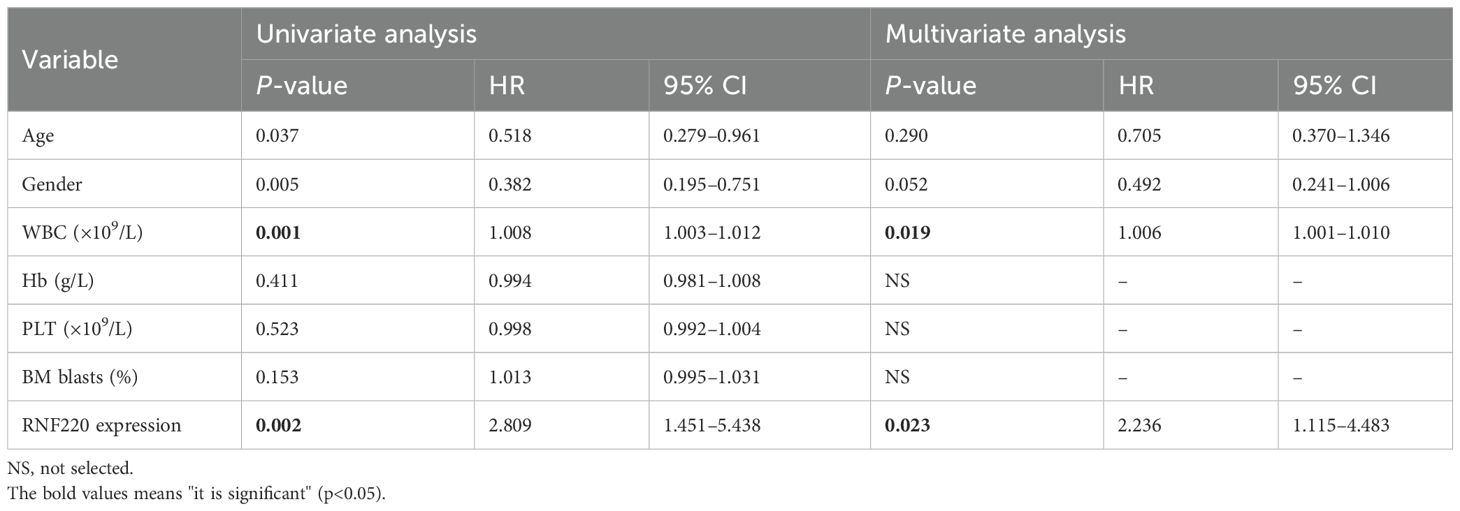The height and width of the screenshot is (511, 1460).
Task: Select the Univariate analysis header cell
Action: [365, 34]
